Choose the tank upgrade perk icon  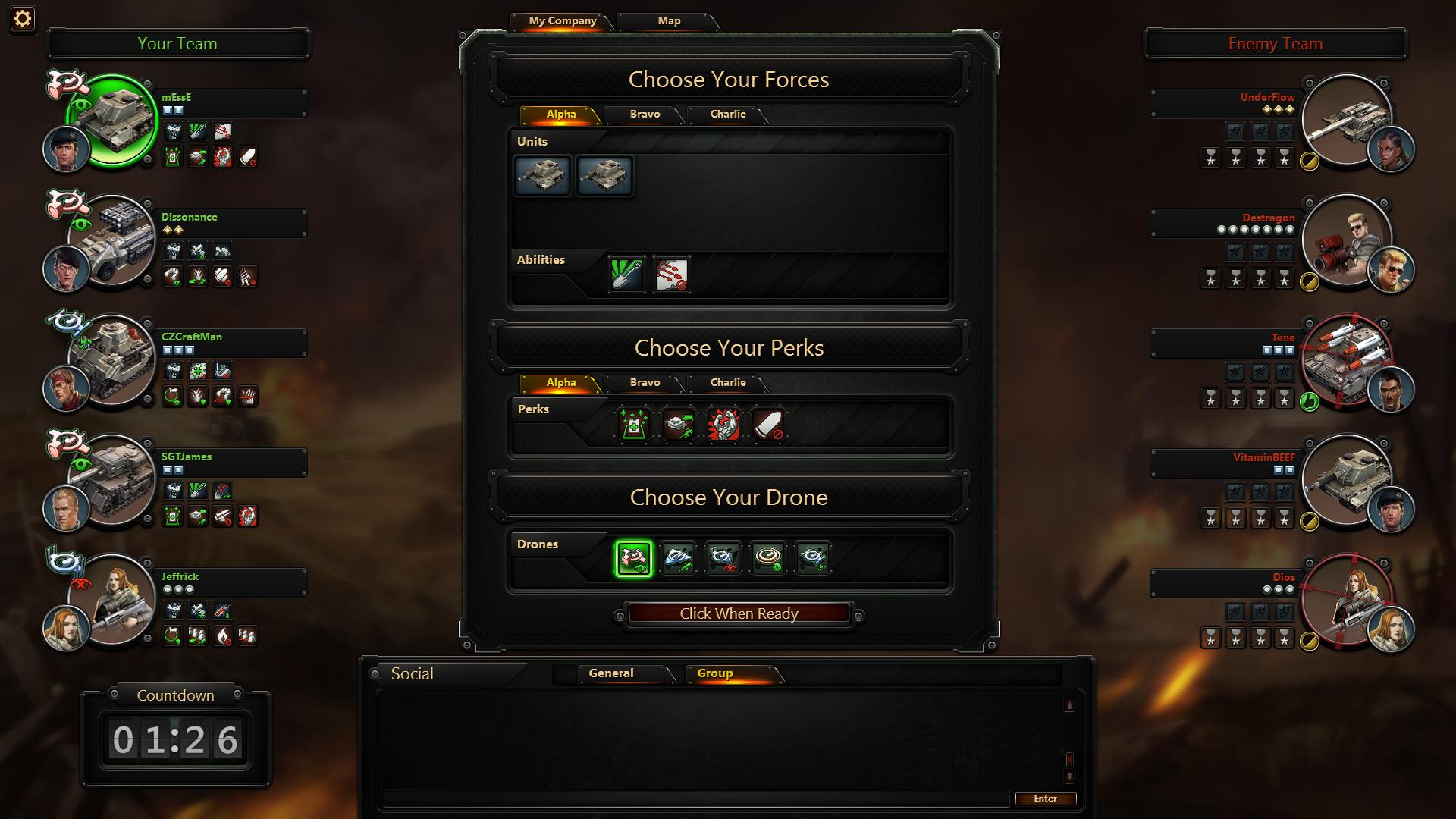point(678,425)
